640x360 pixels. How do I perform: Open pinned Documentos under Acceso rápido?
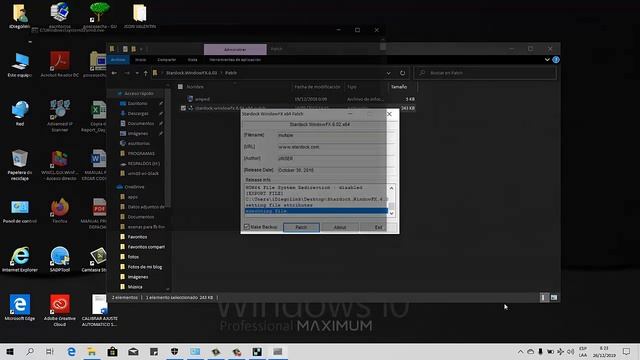[140, 123]
